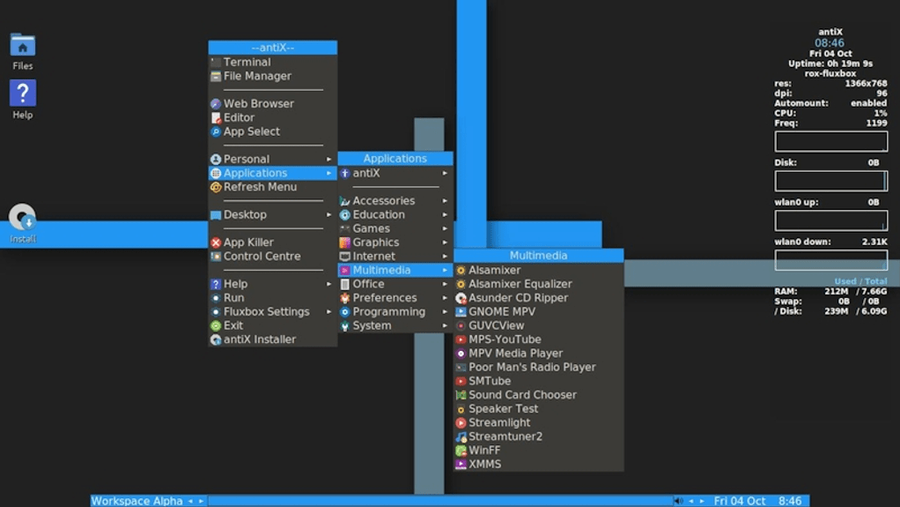Launch Alsamixer Equalizer

pos(538,284)
